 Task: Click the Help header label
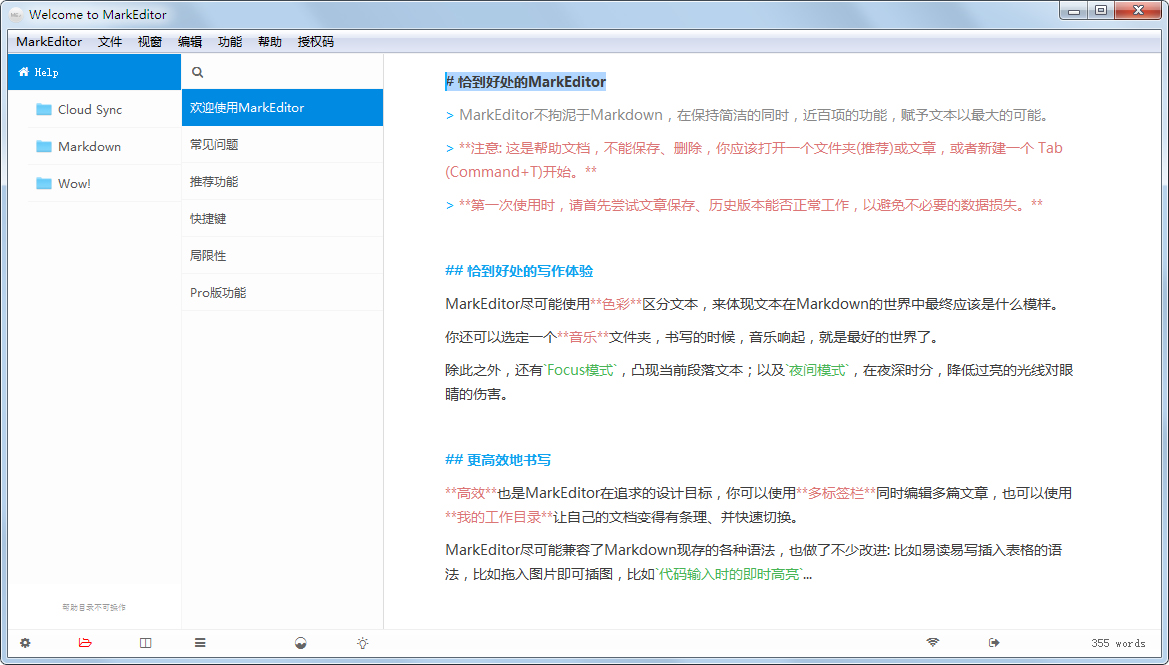(46, 72)
